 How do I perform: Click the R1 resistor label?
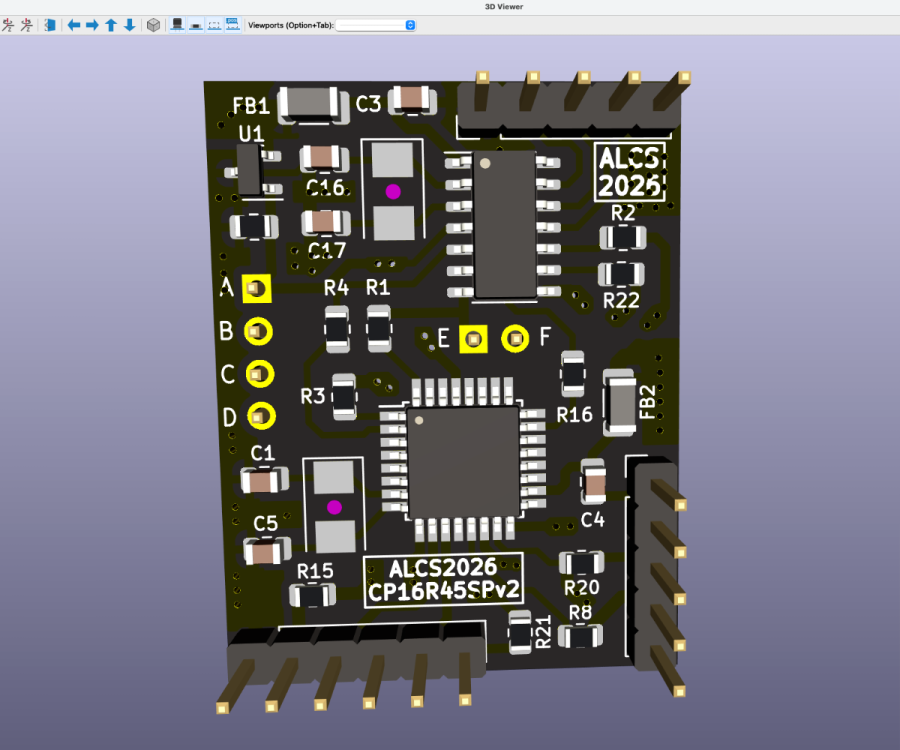(378, 287)
